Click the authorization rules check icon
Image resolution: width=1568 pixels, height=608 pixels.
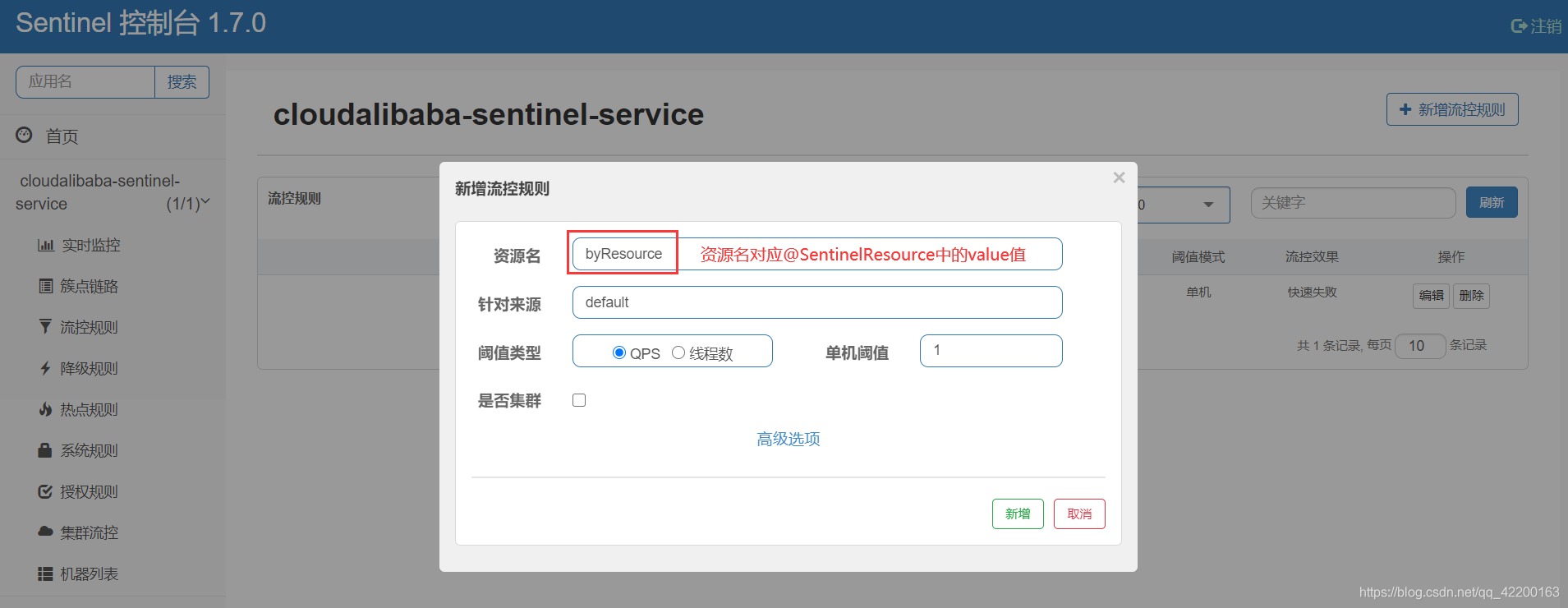[45, 491]
